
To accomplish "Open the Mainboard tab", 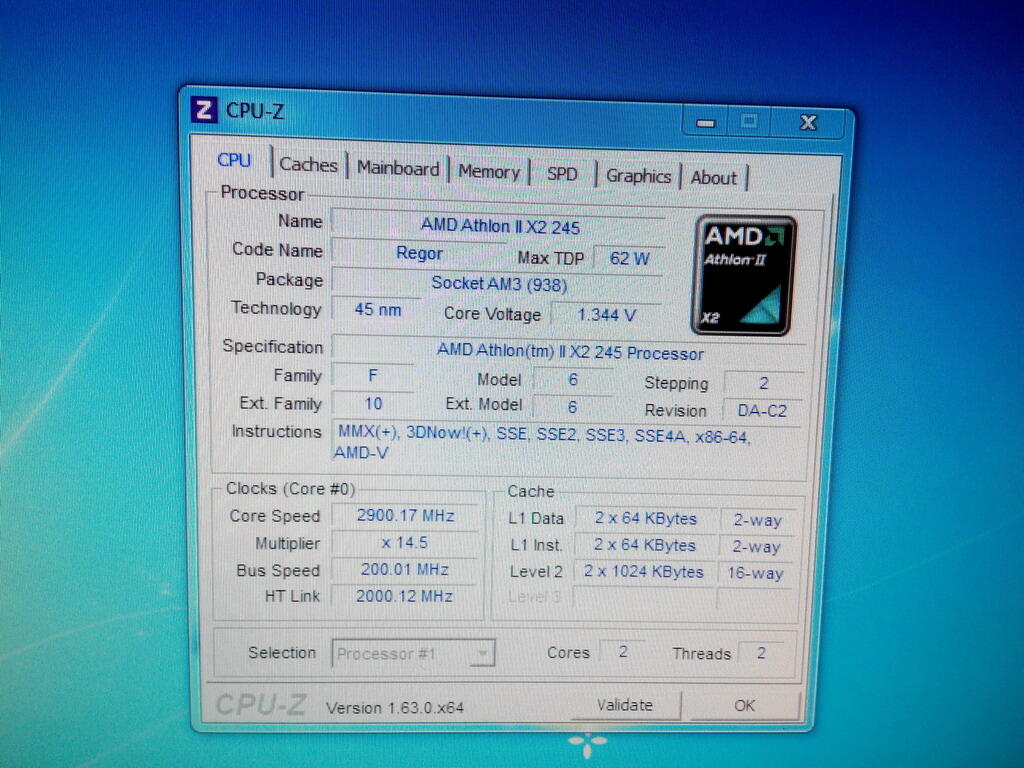I will 398,168.
